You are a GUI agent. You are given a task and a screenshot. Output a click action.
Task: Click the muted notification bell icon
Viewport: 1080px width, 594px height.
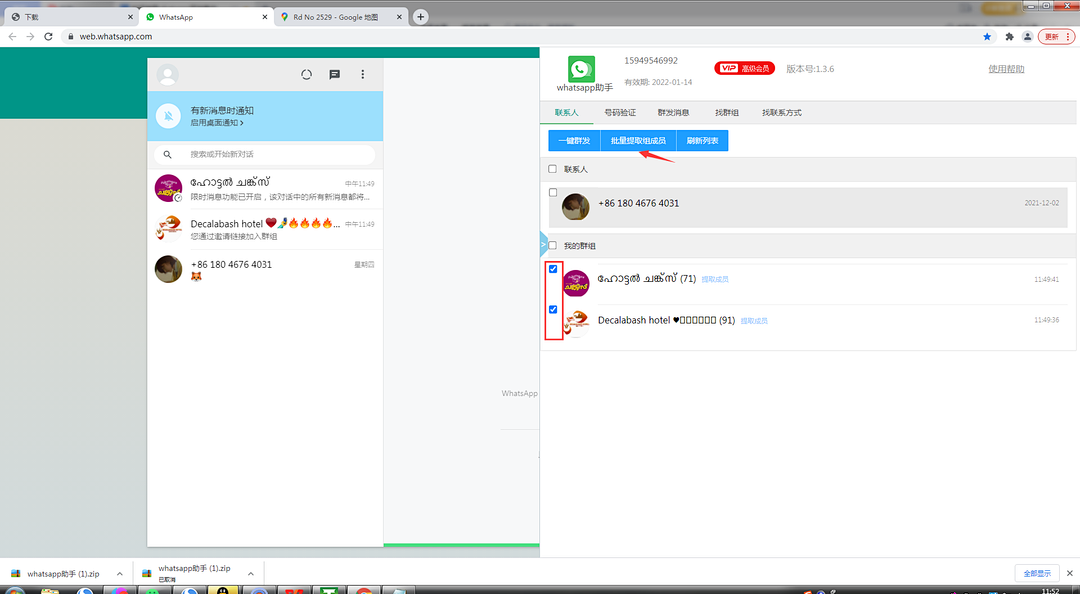(x=168, y=116)
